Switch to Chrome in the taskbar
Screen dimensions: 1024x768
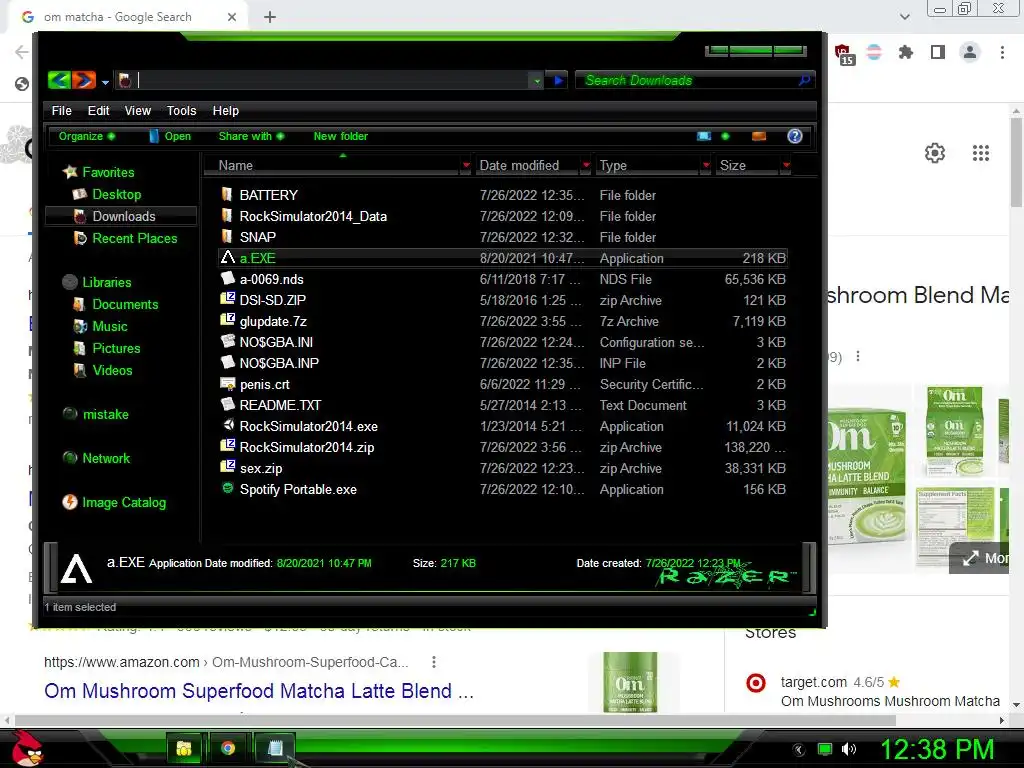click(x=228, y=748)
